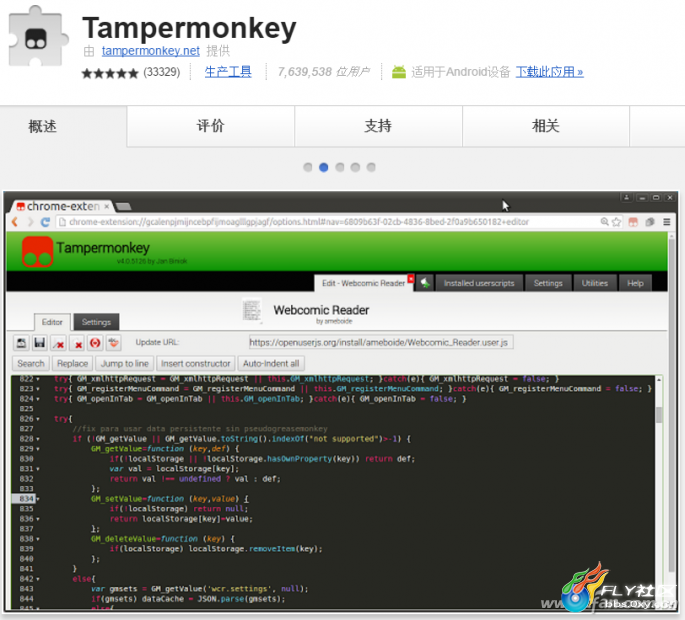Click the green Android robot icon

click(x=398, y=72)
